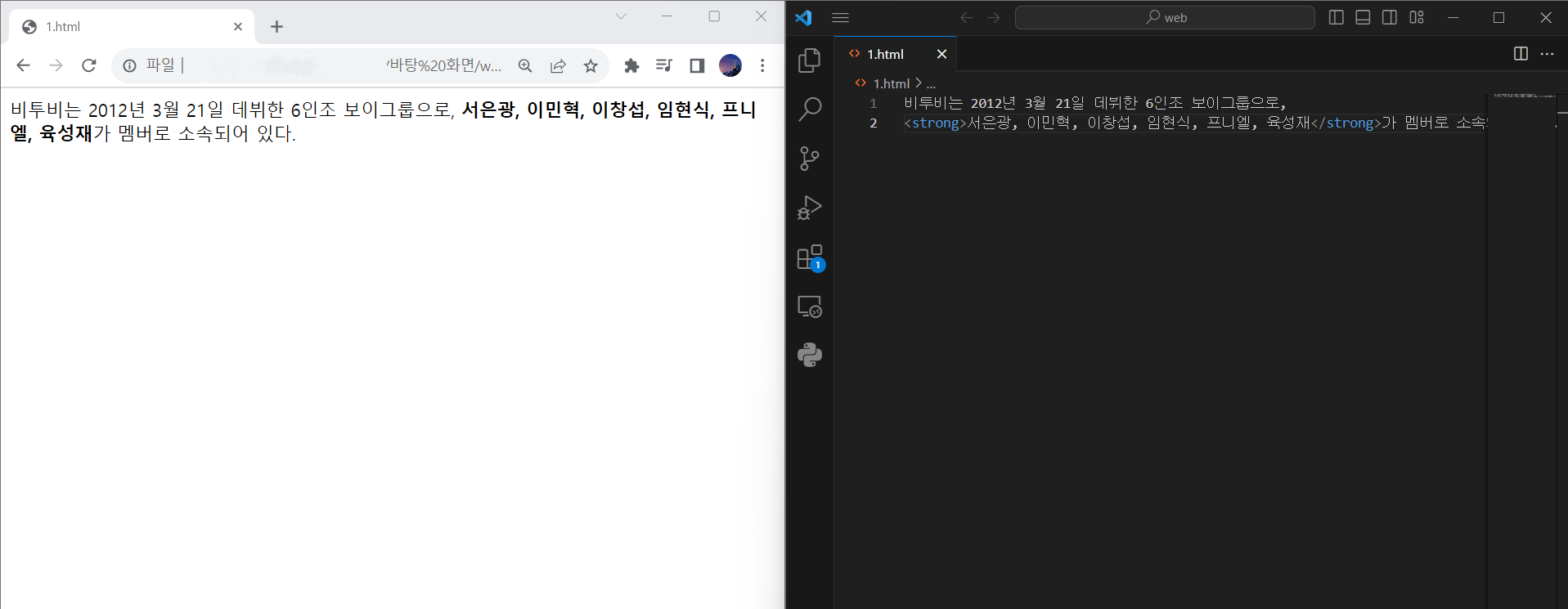Viewport: 1568px width, 609px height.
Task: Open Chrome Extensions puzzle menu
Action: pos(631,65)
